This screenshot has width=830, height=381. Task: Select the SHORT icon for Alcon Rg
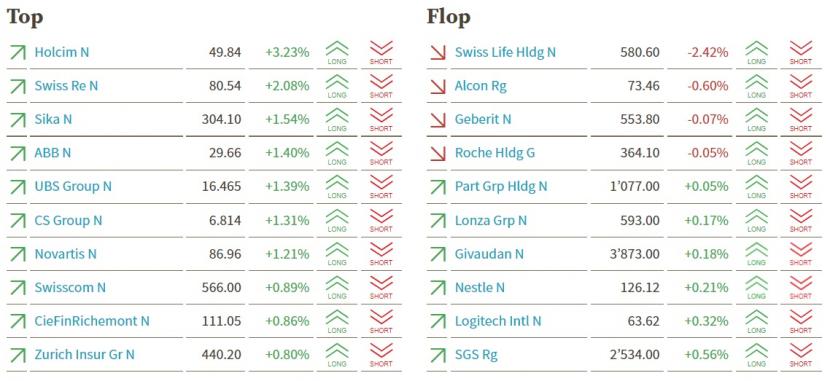[801, 86]
